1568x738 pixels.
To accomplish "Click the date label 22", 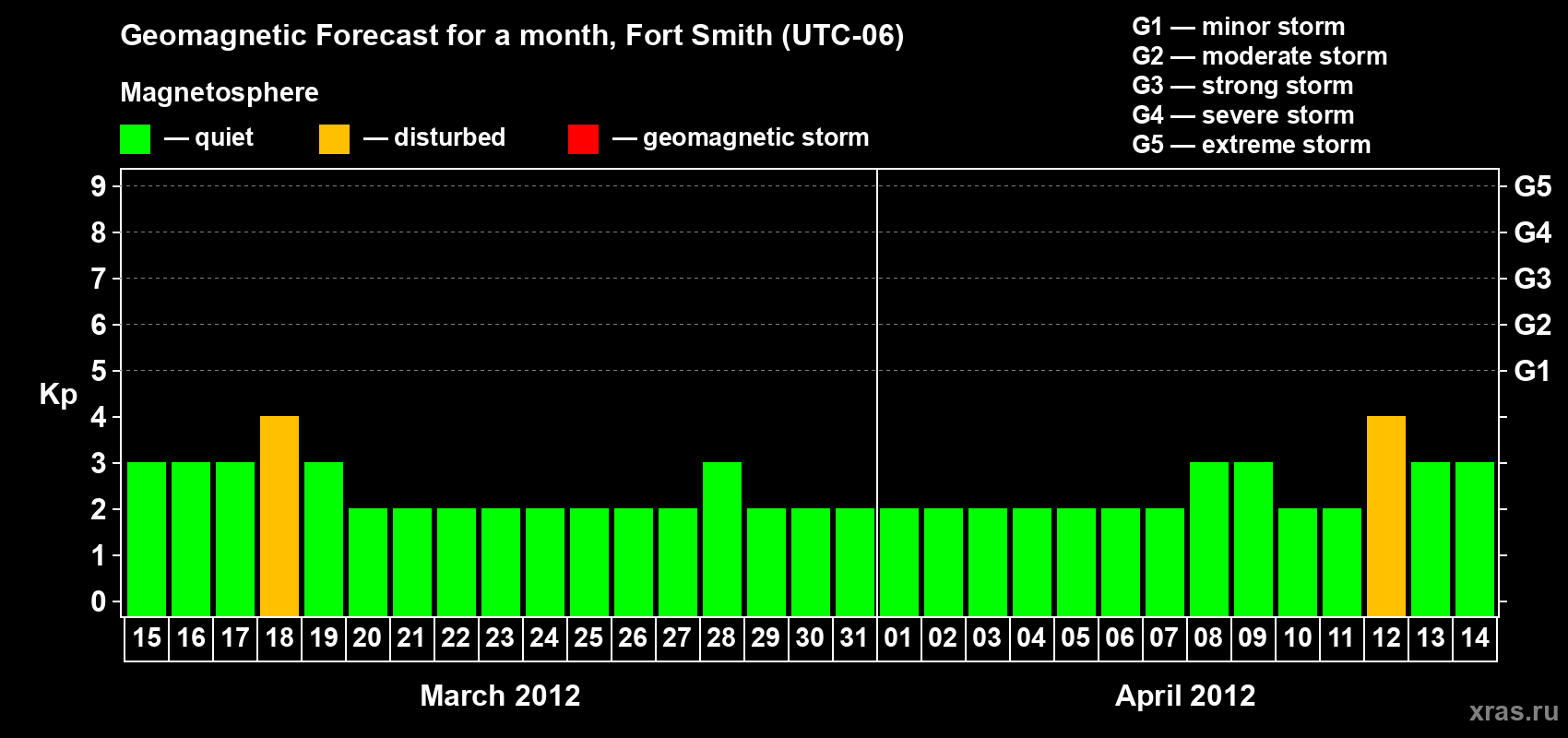I will [x=457, y=638].
